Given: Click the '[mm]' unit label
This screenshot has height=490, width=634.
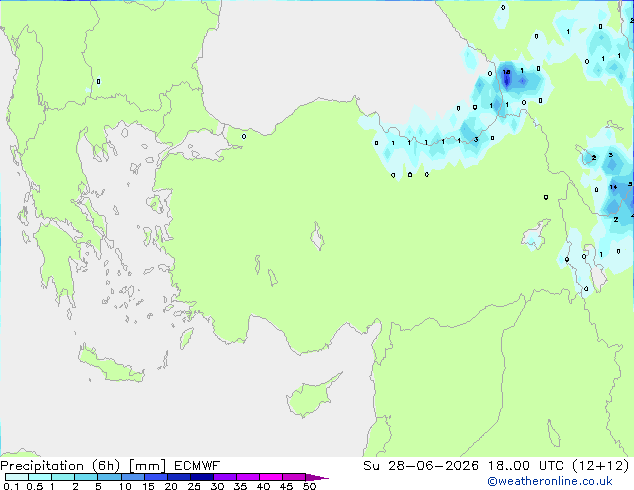Looking at the screenshot, I should pos(147,466).
